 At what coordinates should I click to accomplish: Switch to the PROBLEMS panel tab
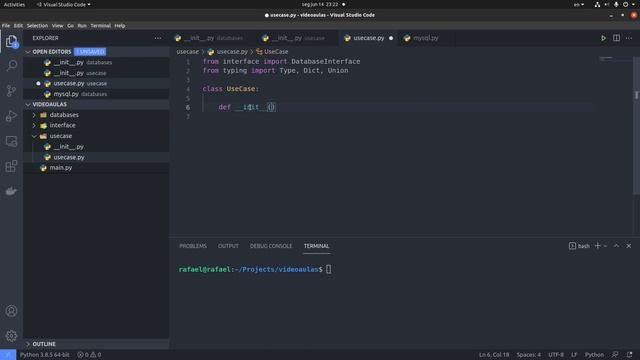tap(193, 246)
